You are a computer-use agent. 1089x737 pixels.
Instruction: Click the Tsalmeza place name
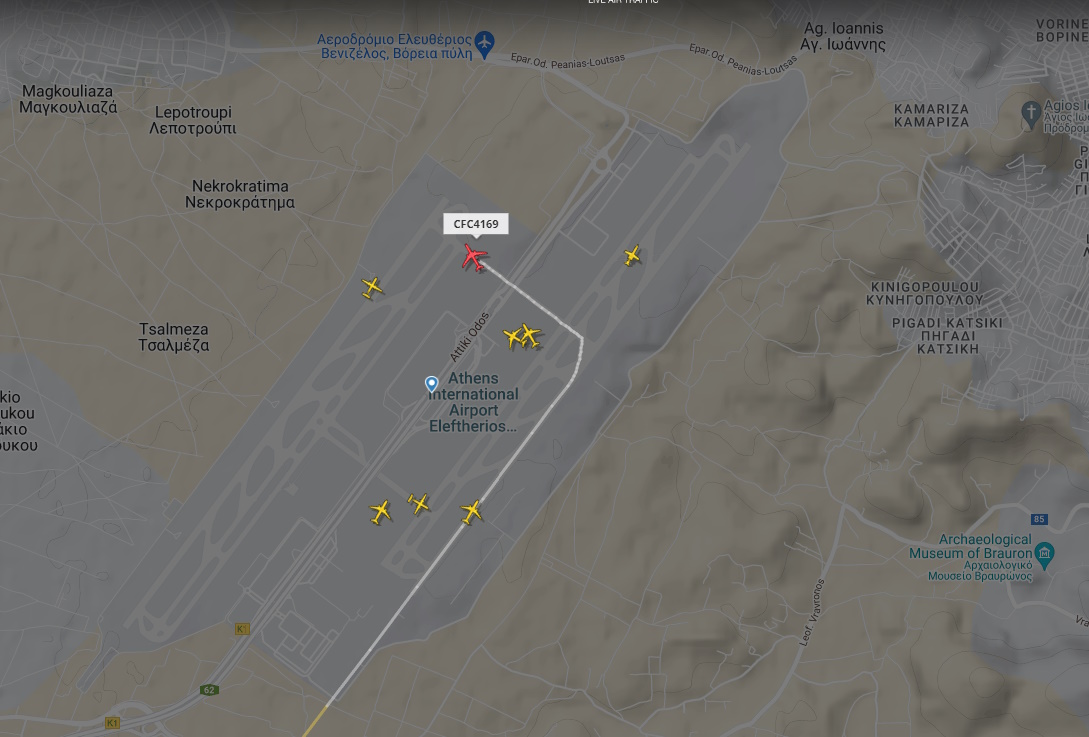[174, 337]
